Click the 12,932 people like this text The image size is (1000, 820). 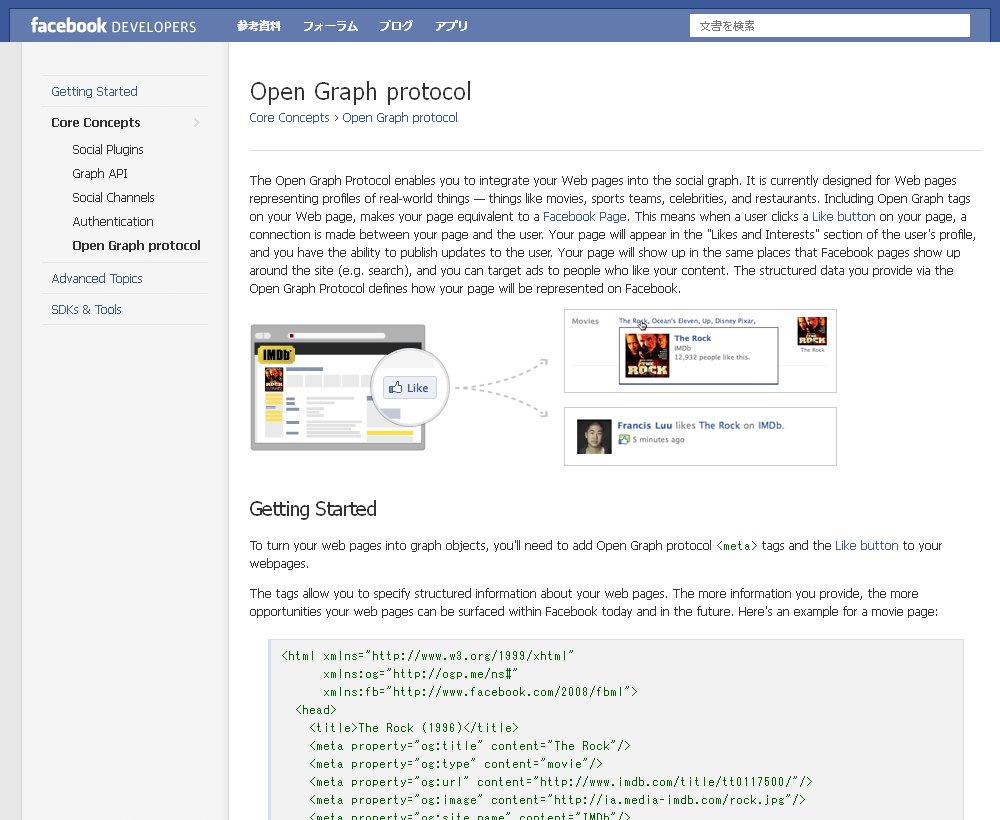pos(712,357)
